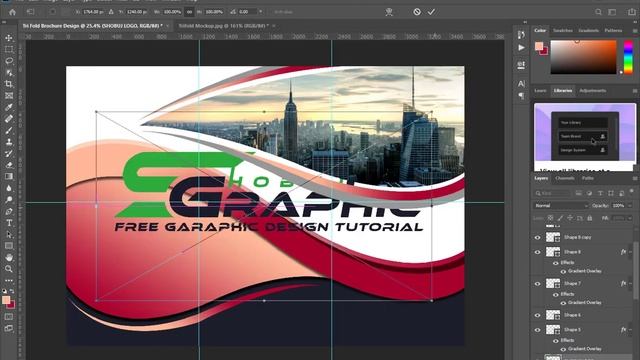This screenshot has width=640, height=360.
Task: Select the Horizontal Type tool
Action: coord(9,223)
